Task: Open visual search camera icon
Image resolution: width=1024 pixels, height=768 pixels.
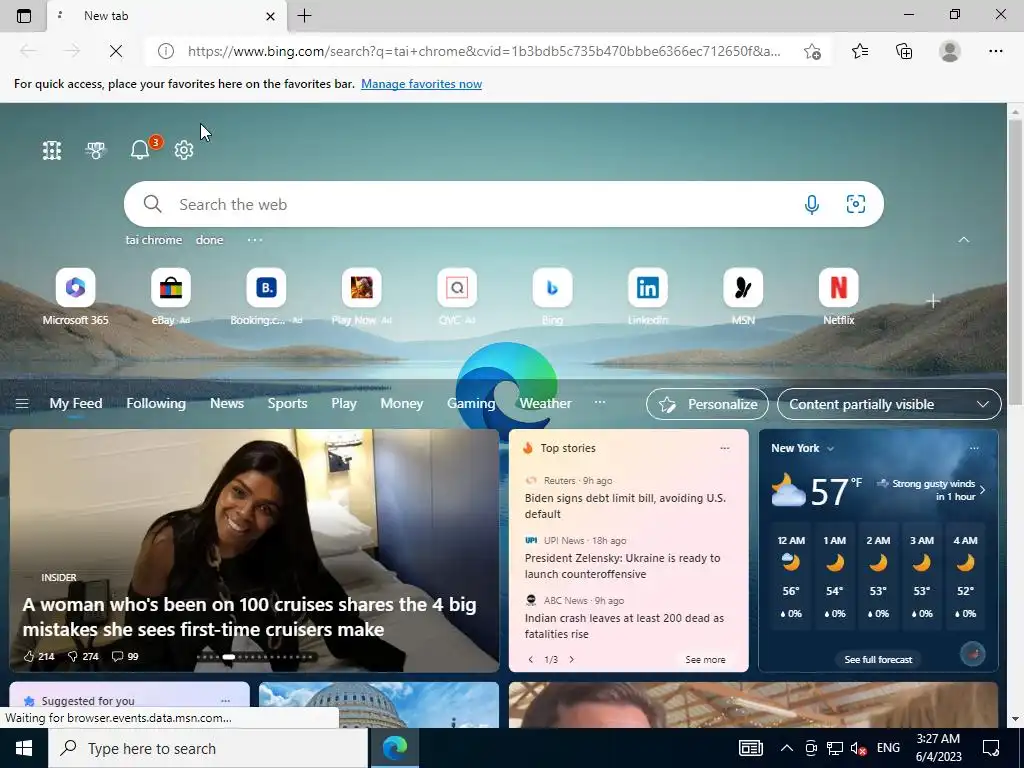Action: (856, 204)
